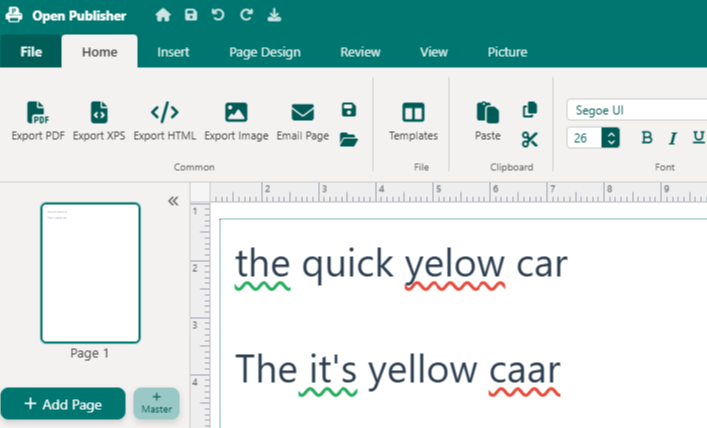
Task: Click the green-underlined word "the"
Action: pos(262,263)
